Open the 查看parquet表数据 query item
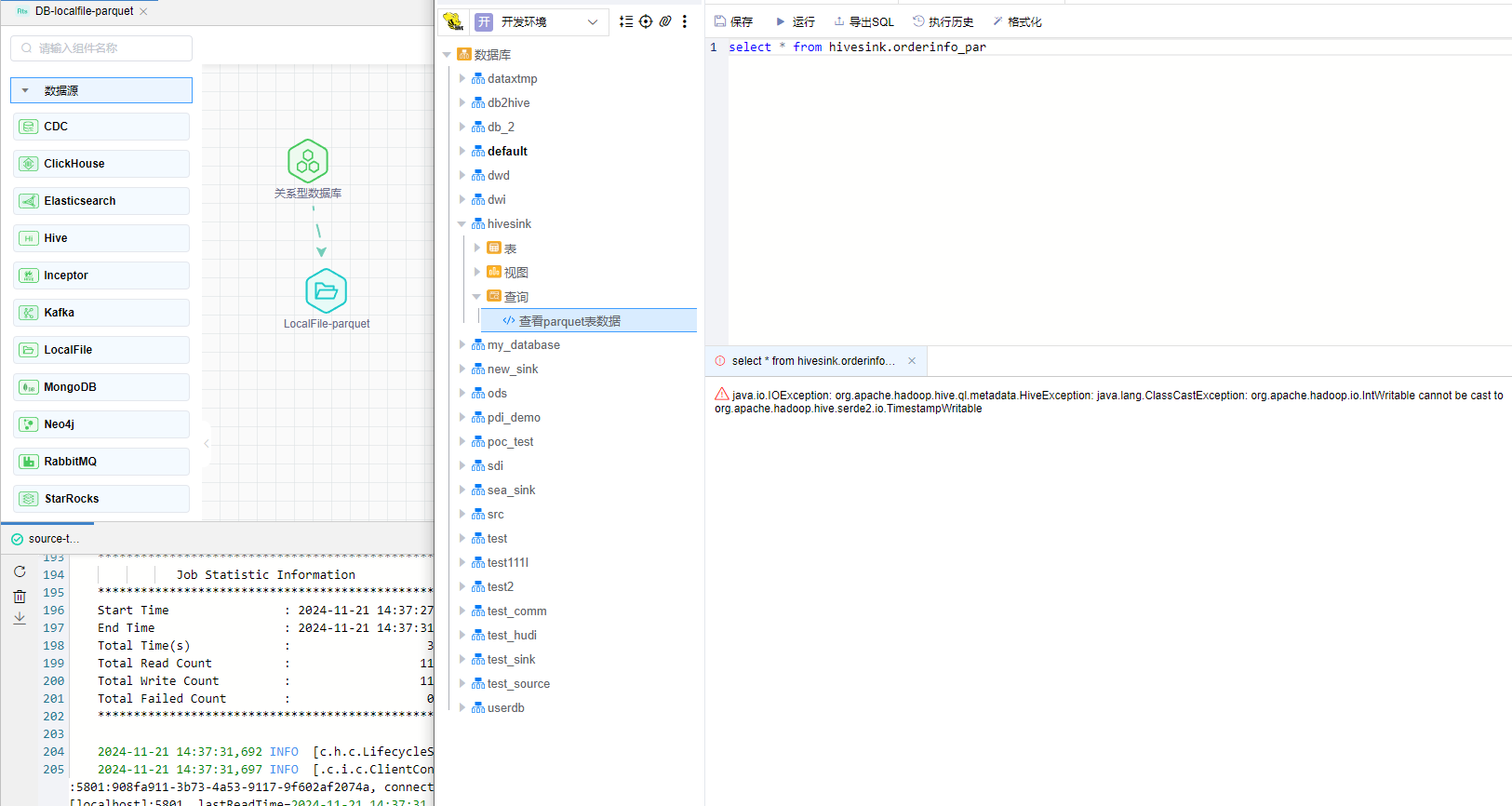 coord(569,321)
